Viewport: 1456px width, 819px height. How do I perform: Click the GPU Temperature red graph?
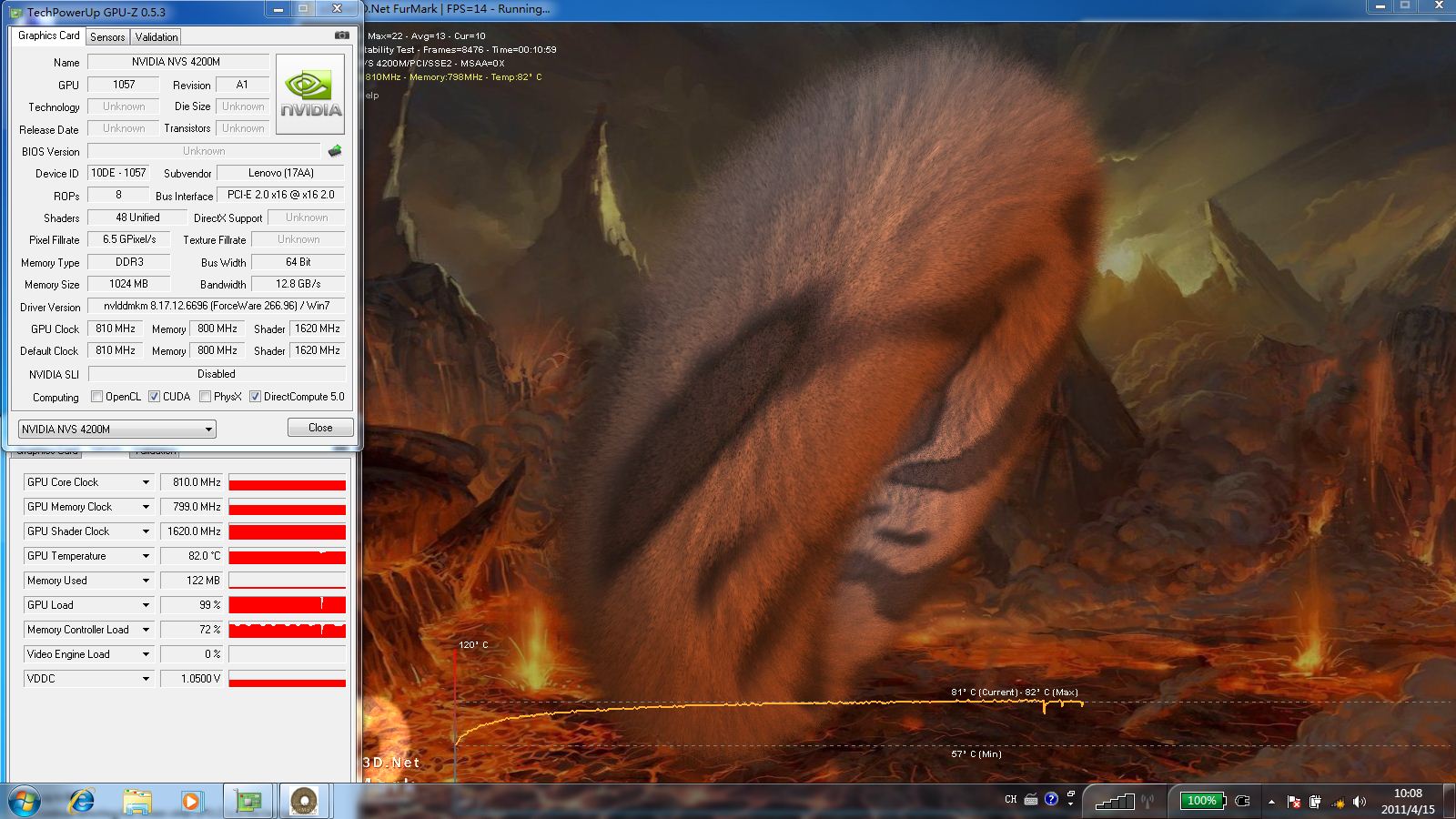pyautogui.click(x=288, y=556)
